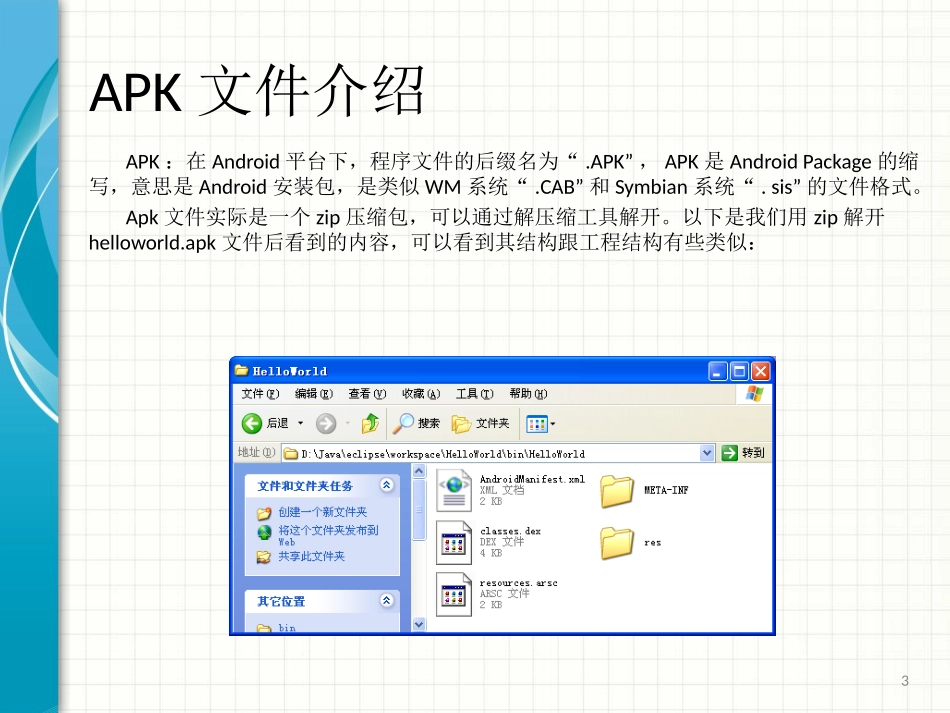Screen dimensions: 950x713
Task: Click 创建一个新文件夹 link
Action: [x=322, y=512]
